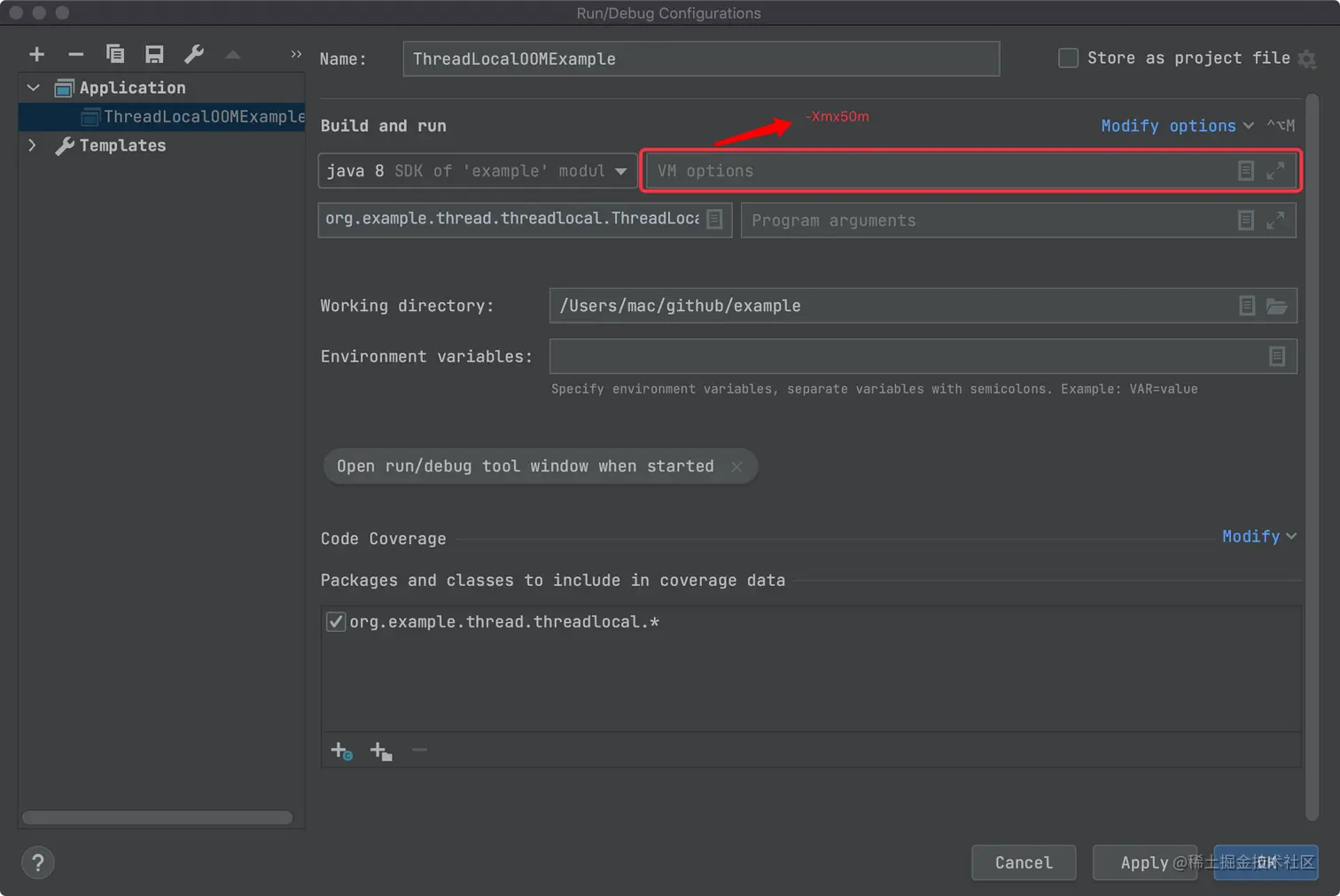Insert macros into the VM options field
Screen dimensions: 1340x896
click(x=1246, y=171)
